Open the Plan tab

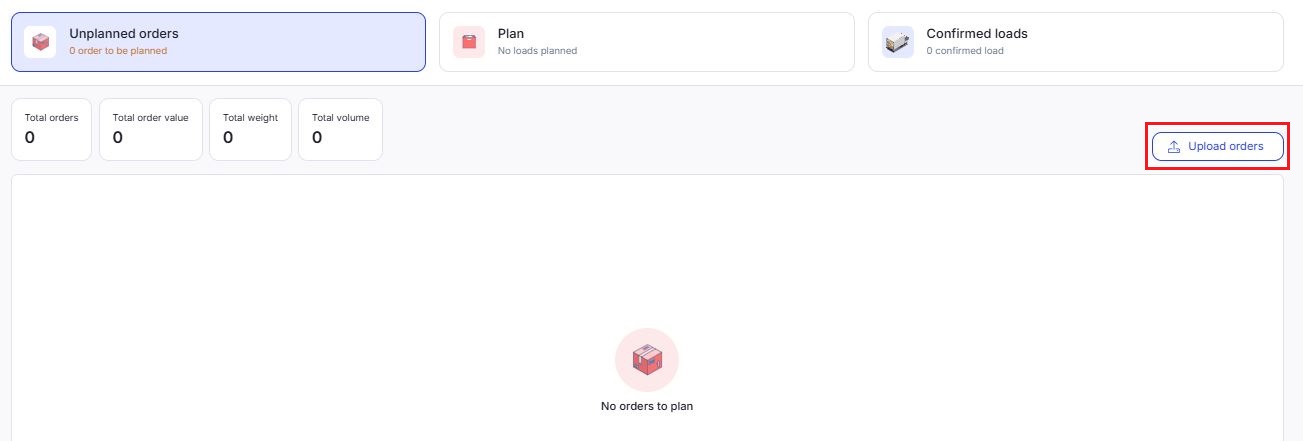coord(646,42)
